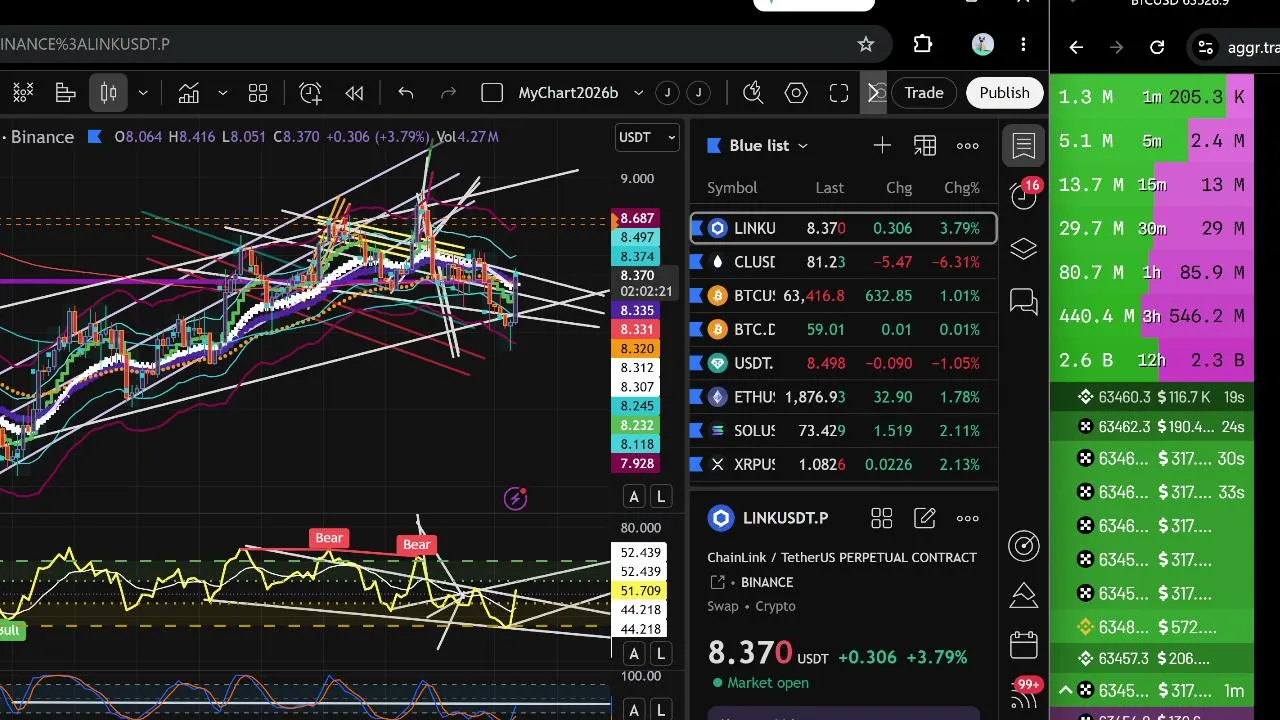Expand the chart type dropdown arrow
Viewport: 1280px width, 720px height.
tap(143, 93)
